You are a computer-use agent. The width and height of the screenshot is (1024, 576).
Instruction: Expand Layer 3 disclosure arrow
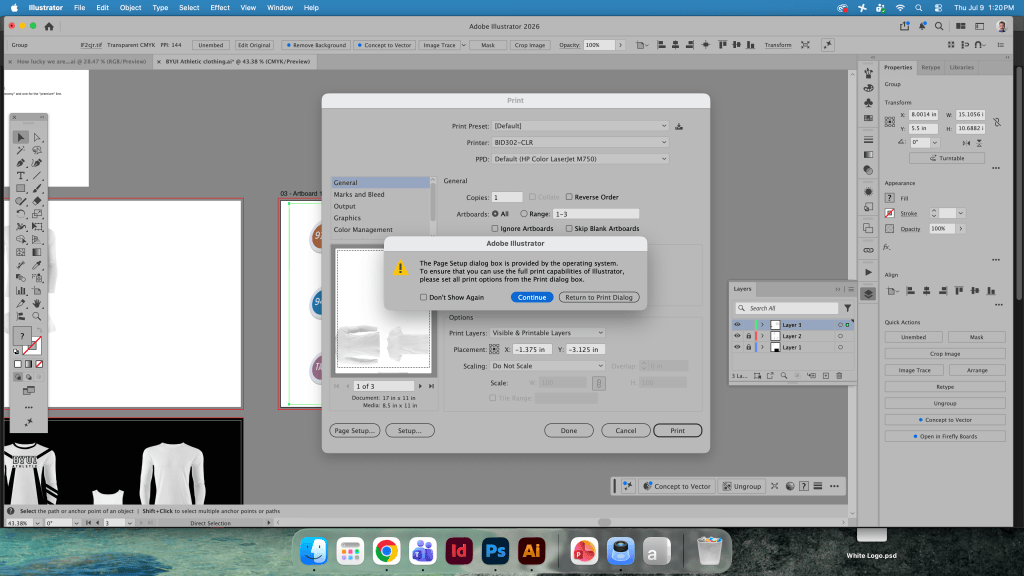762,325
